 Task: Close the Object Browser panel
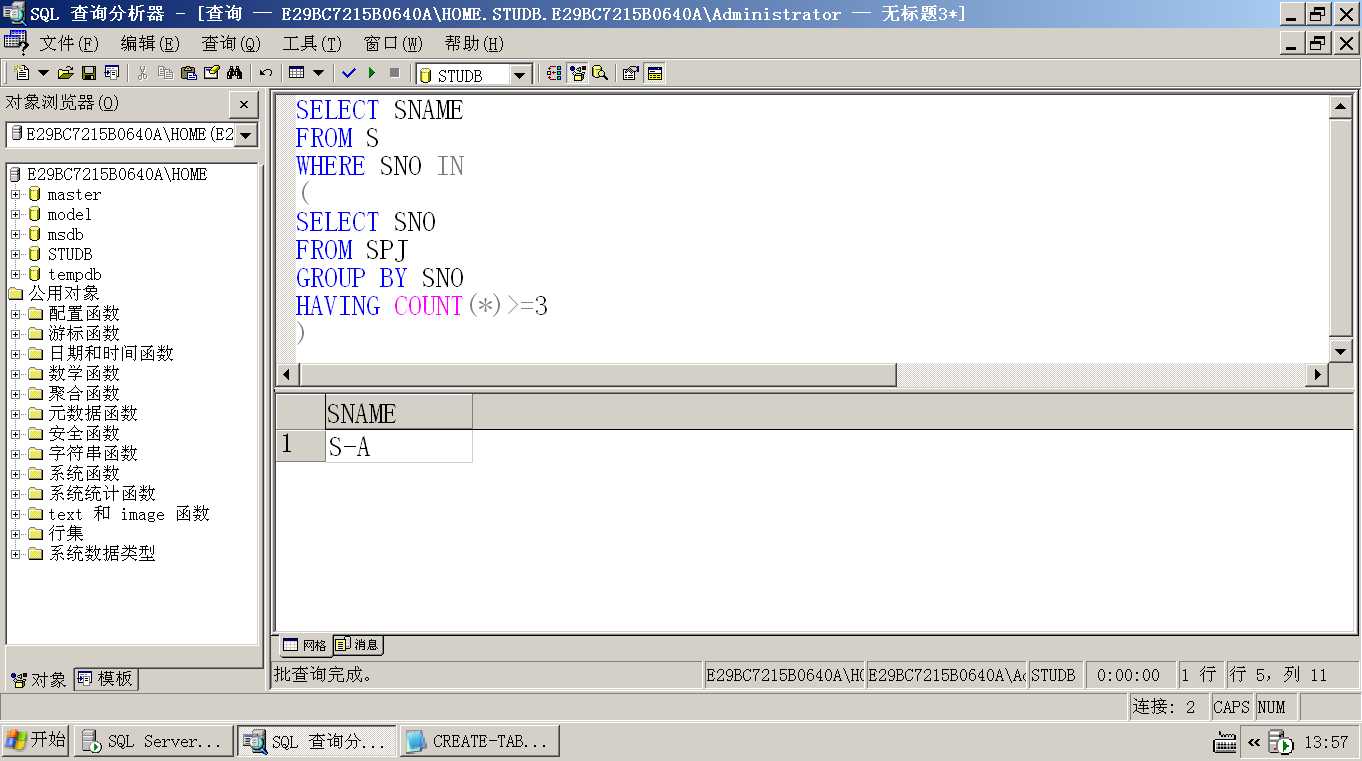244,104
